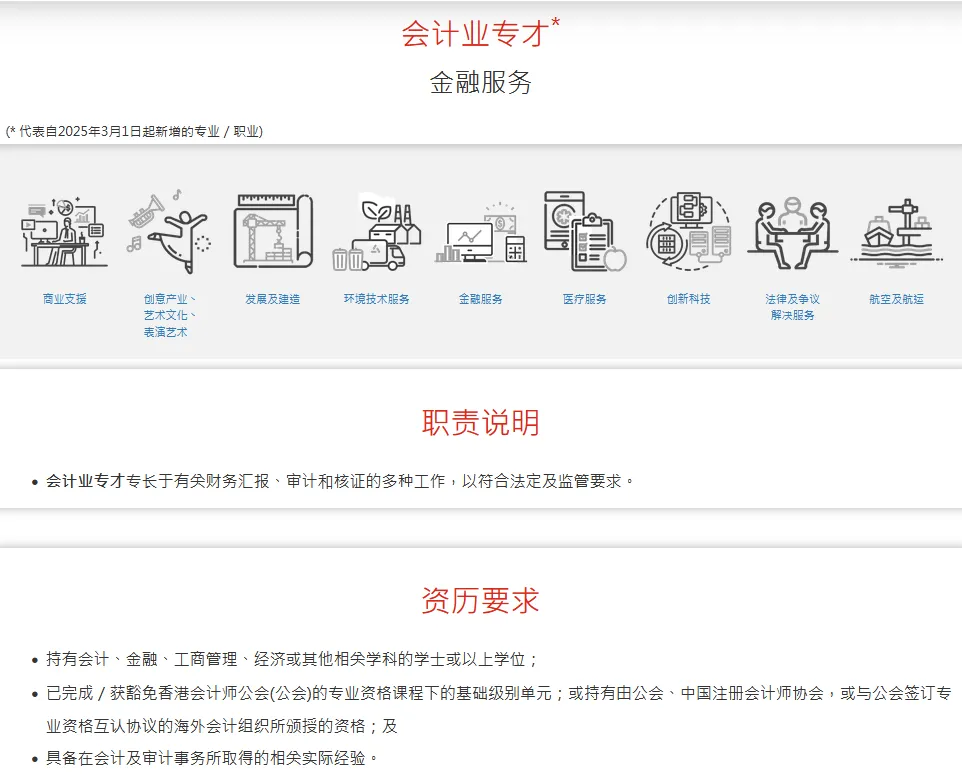Image resolution: width=962 pixels, height=780 pixels.
Task: Open the 创意产业、艺术文化、表演艺术 text link
Action: 168,315
